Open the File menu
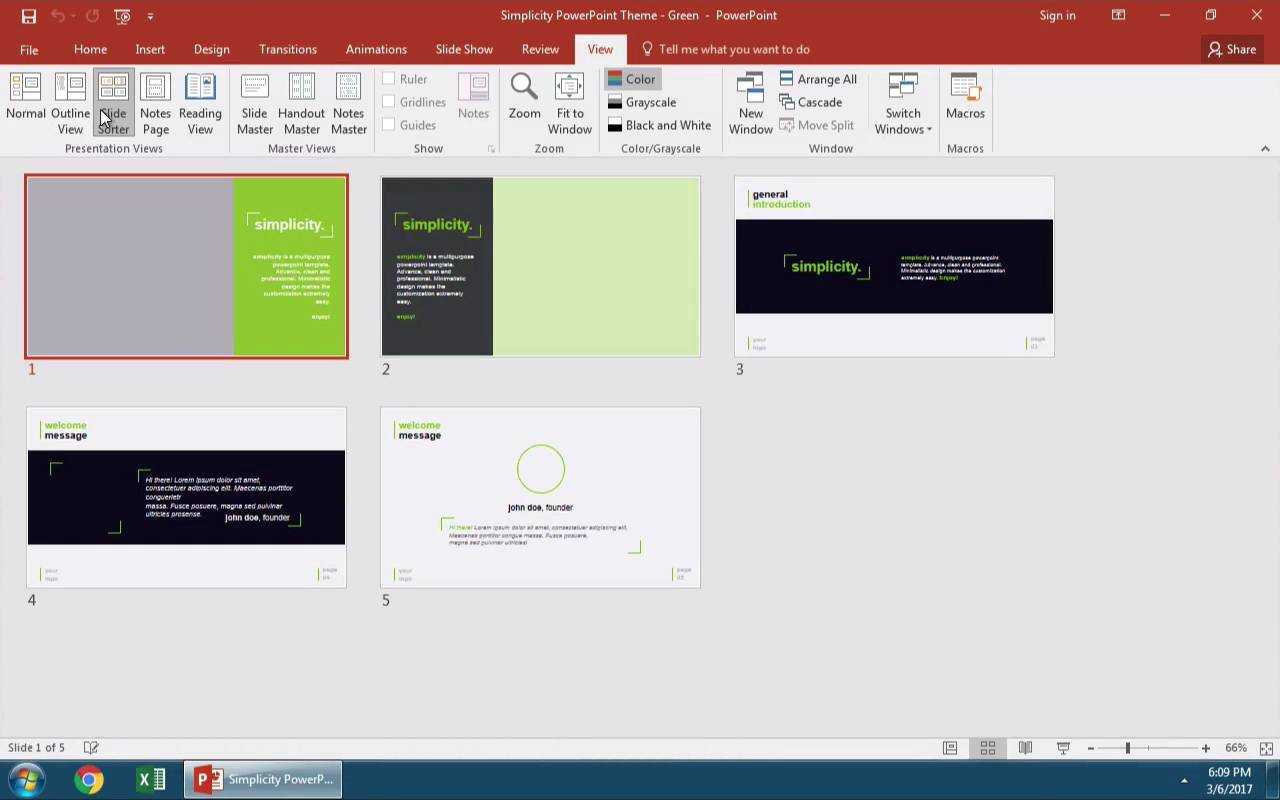1280x800 pixels. coord(29,49)
